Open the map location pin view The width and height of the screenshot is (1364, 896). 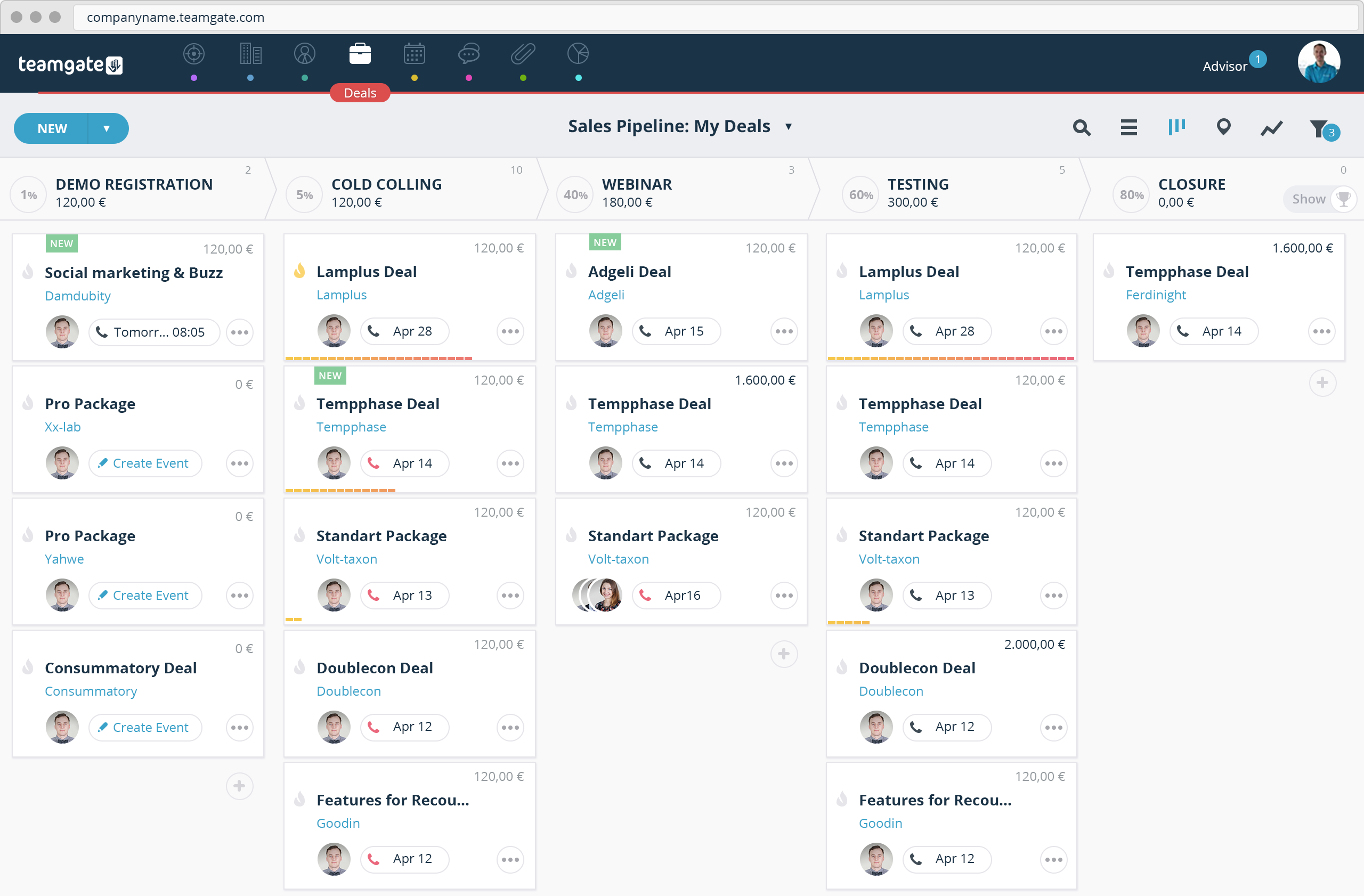click(1223, 127)
